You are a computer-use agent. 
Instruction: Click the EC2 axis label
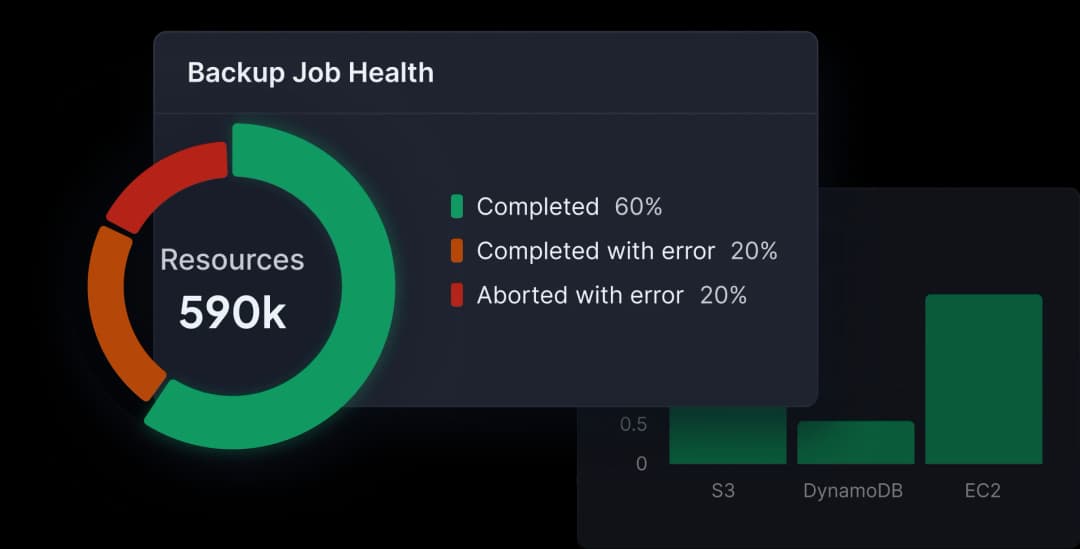981,491
